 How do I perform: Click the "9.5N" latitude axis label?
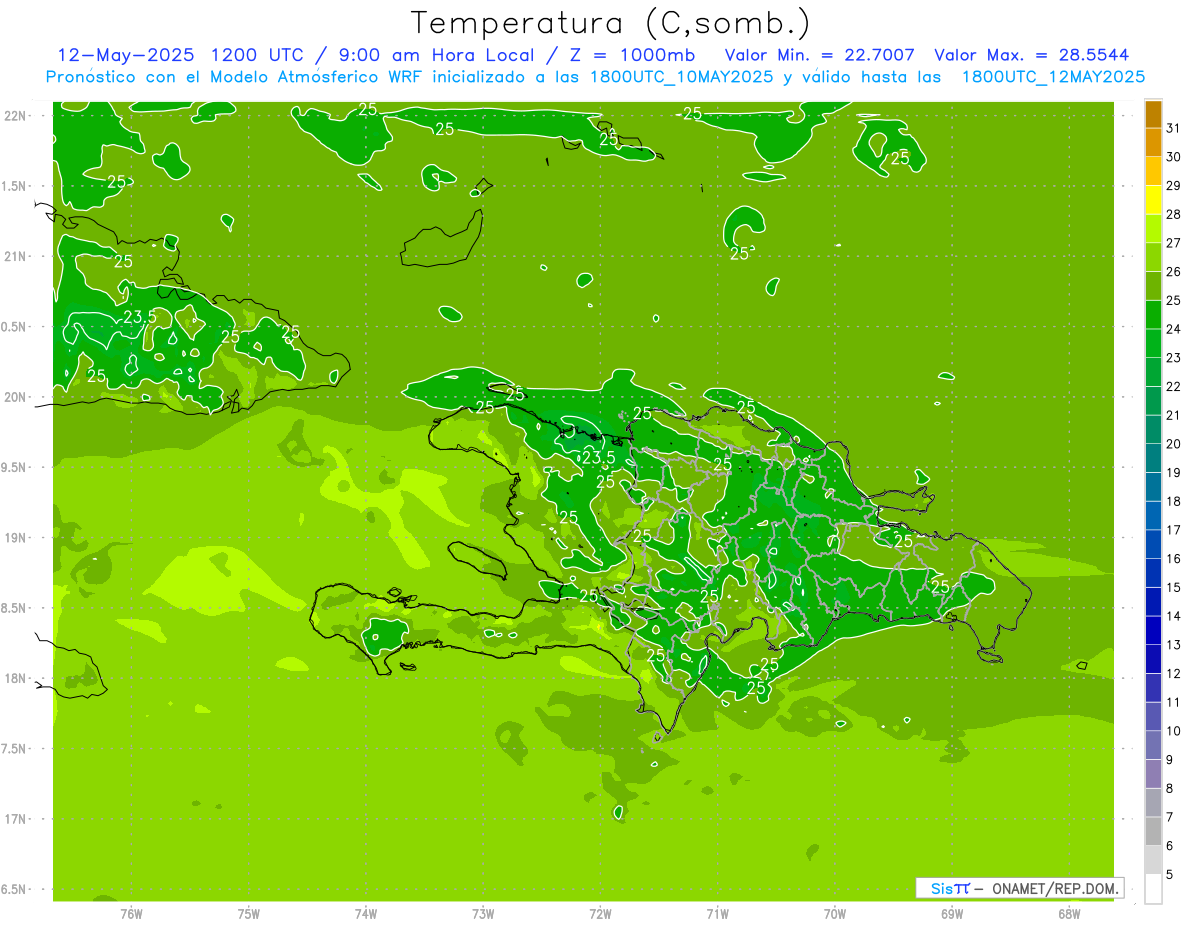pyautogui.click(x=15, y=467)
